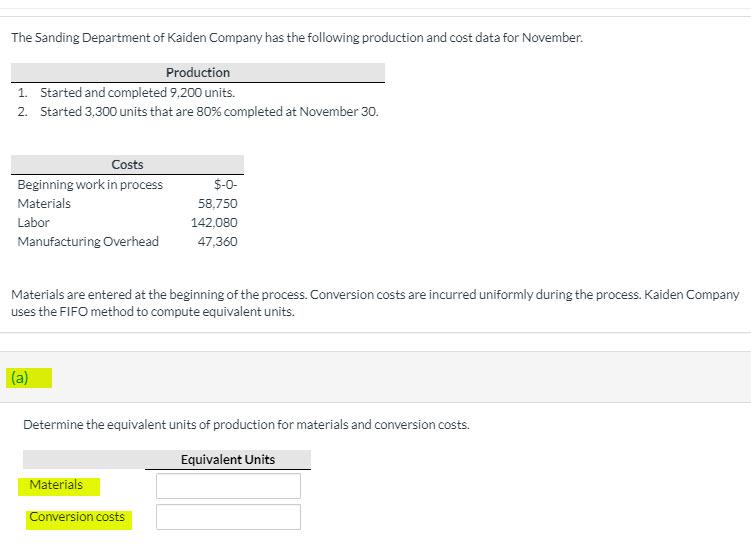This screenshot has height=556, width=751.
Task: Click the Started and completed 9,200 units line
Action: (126, 92)
